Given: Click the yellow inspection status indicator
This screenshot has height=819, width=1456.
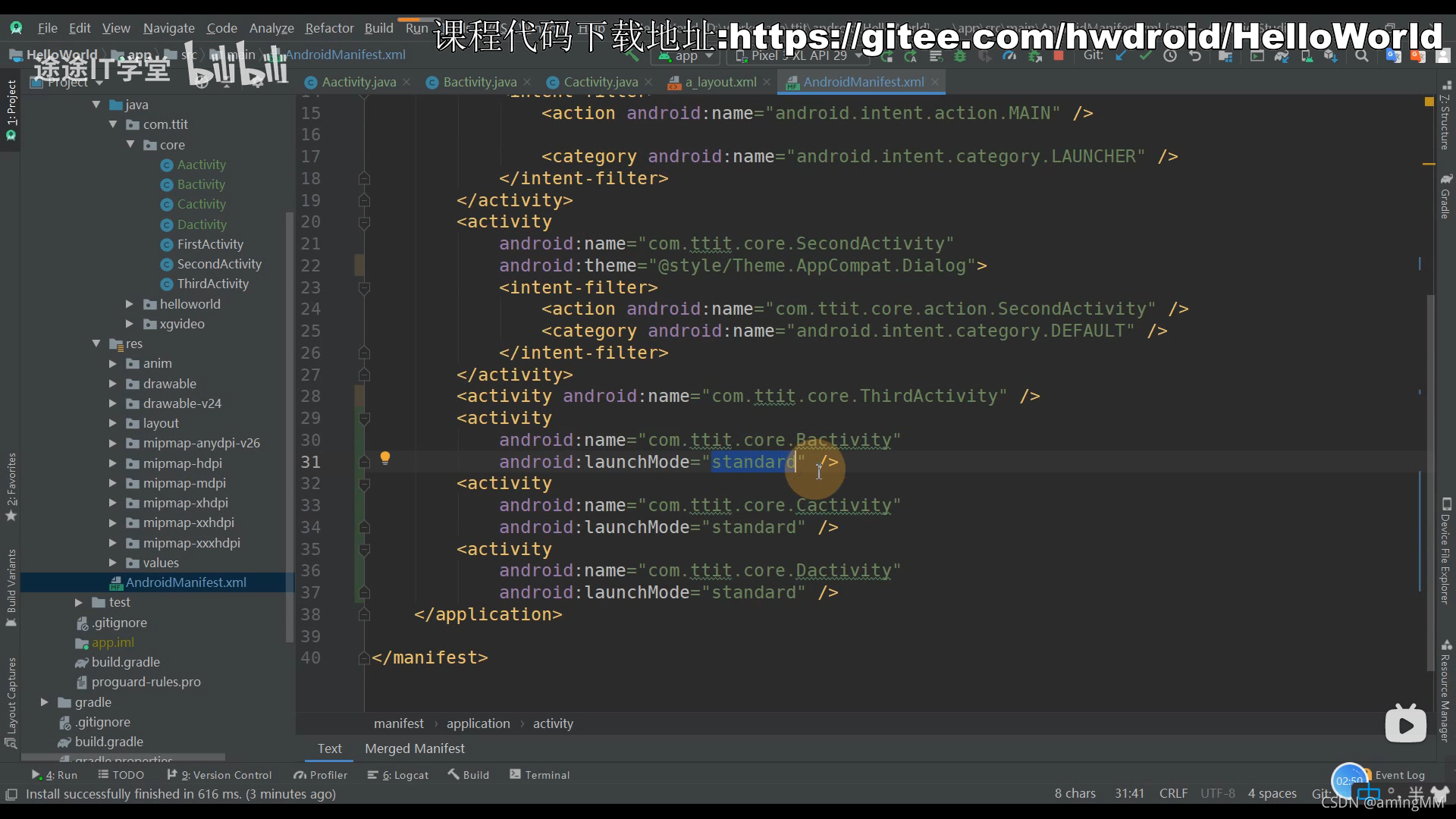Looking at the screenshot, I should 1429,102.
